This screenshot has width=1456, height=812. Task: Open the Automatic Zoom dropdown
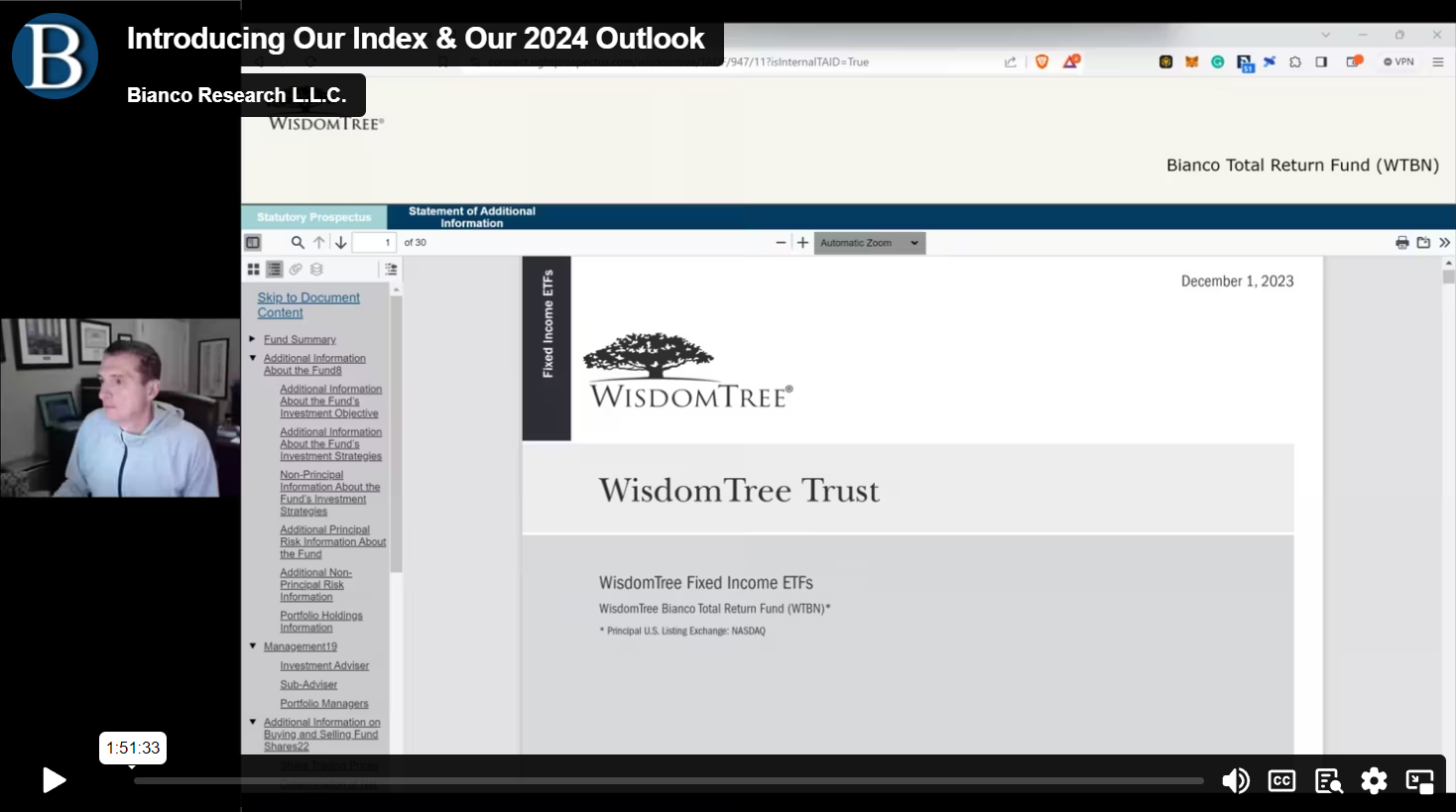point(870,242)
